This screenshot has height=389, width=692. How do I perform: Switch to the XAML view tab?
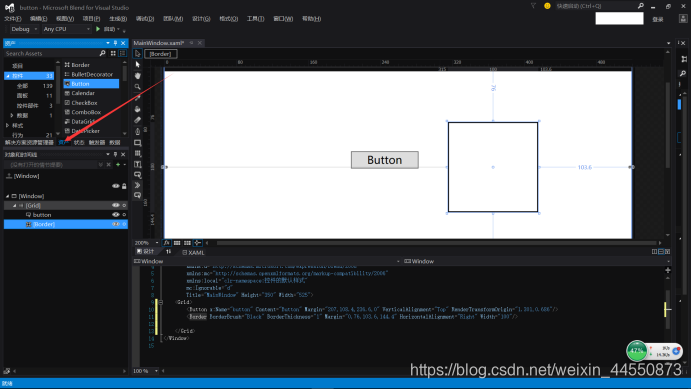pyautogui.click(x=193, y=253)
